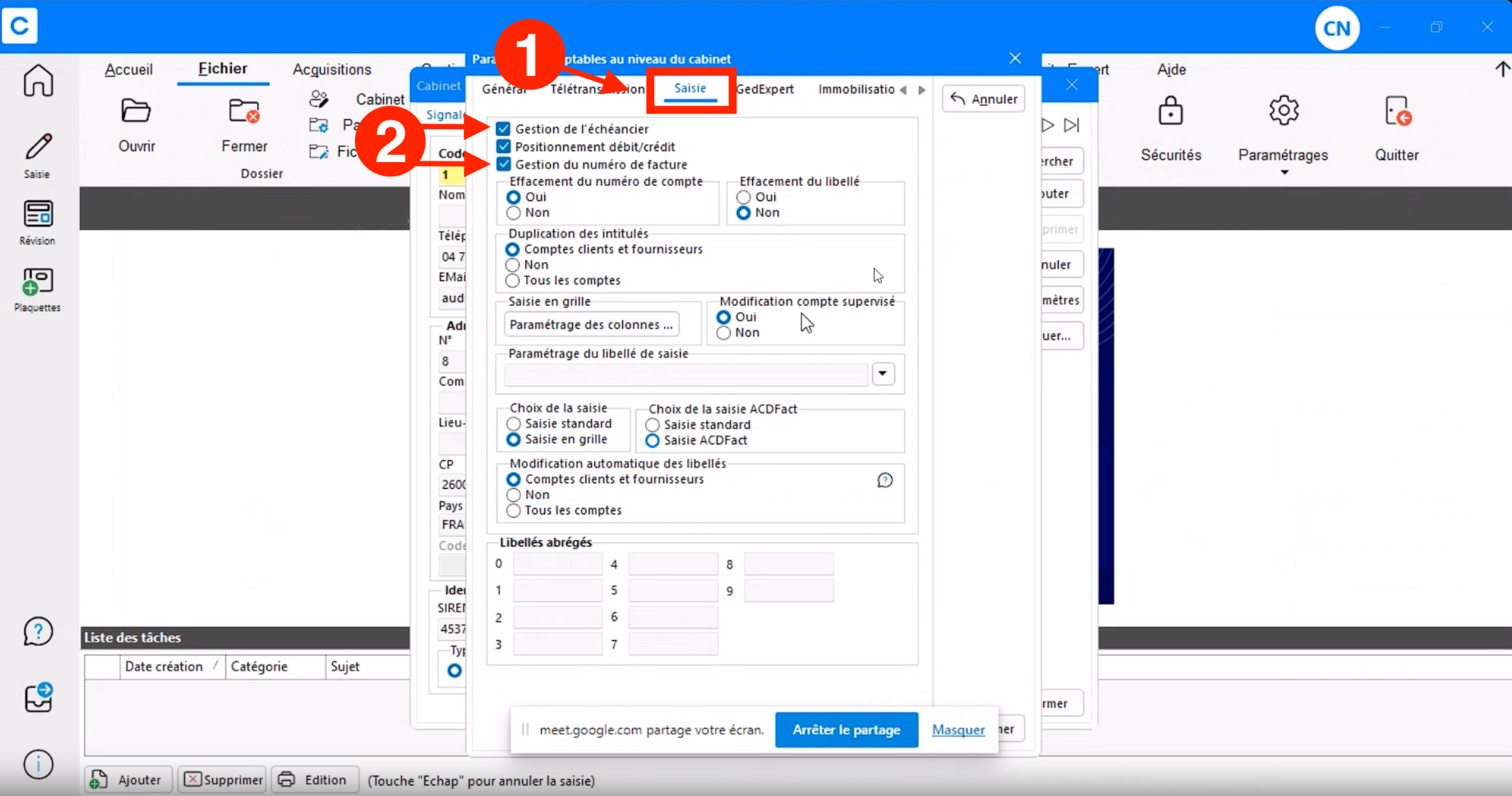Open the help question bubble in sidebar

click(x=38, y=632)
